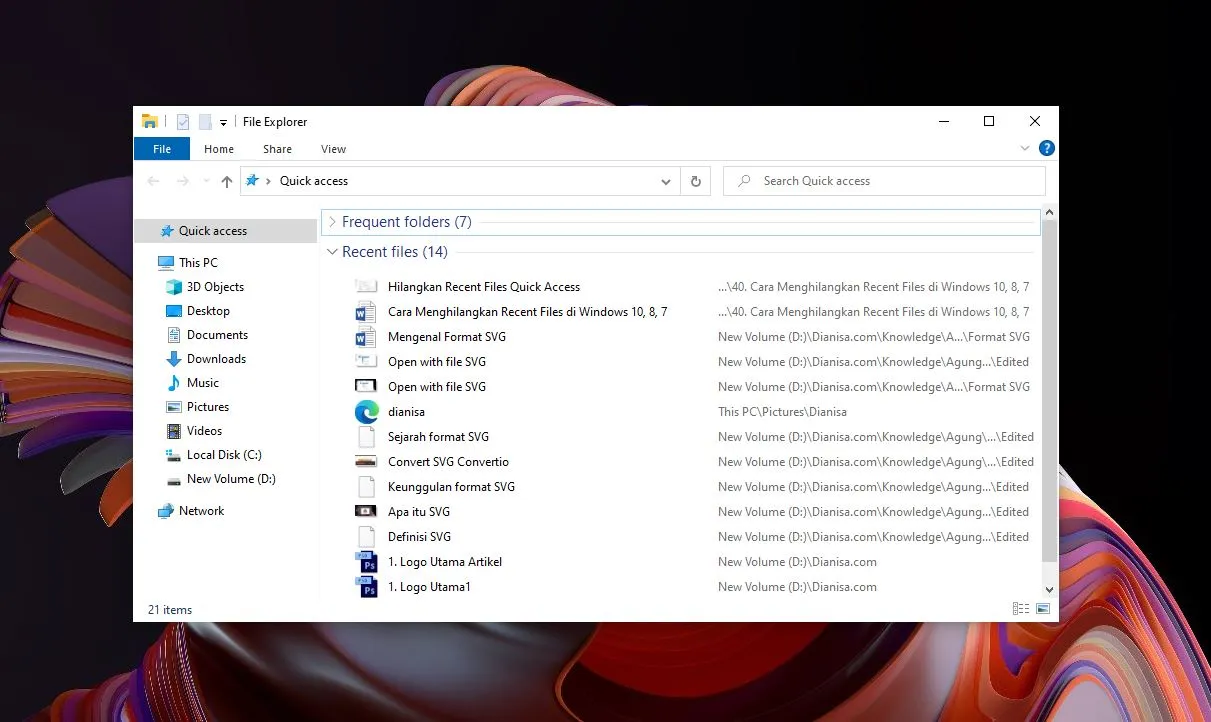Viewport: 1211px width, 722px height.
Task: Open the File menu tab
Action: [161, 149]
